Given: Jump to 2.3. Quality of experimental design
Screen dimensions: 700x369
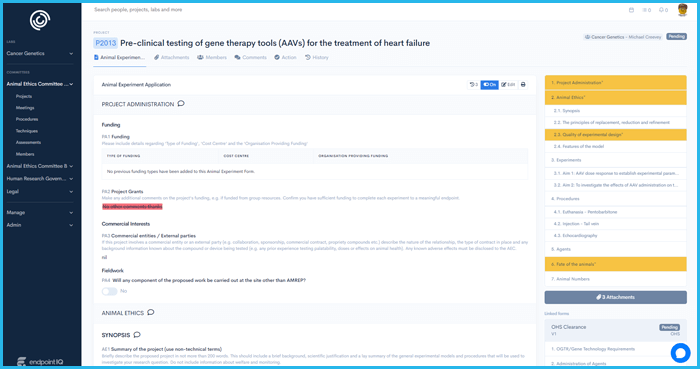Looking at the screenshot, I should [x=616, y=135].
